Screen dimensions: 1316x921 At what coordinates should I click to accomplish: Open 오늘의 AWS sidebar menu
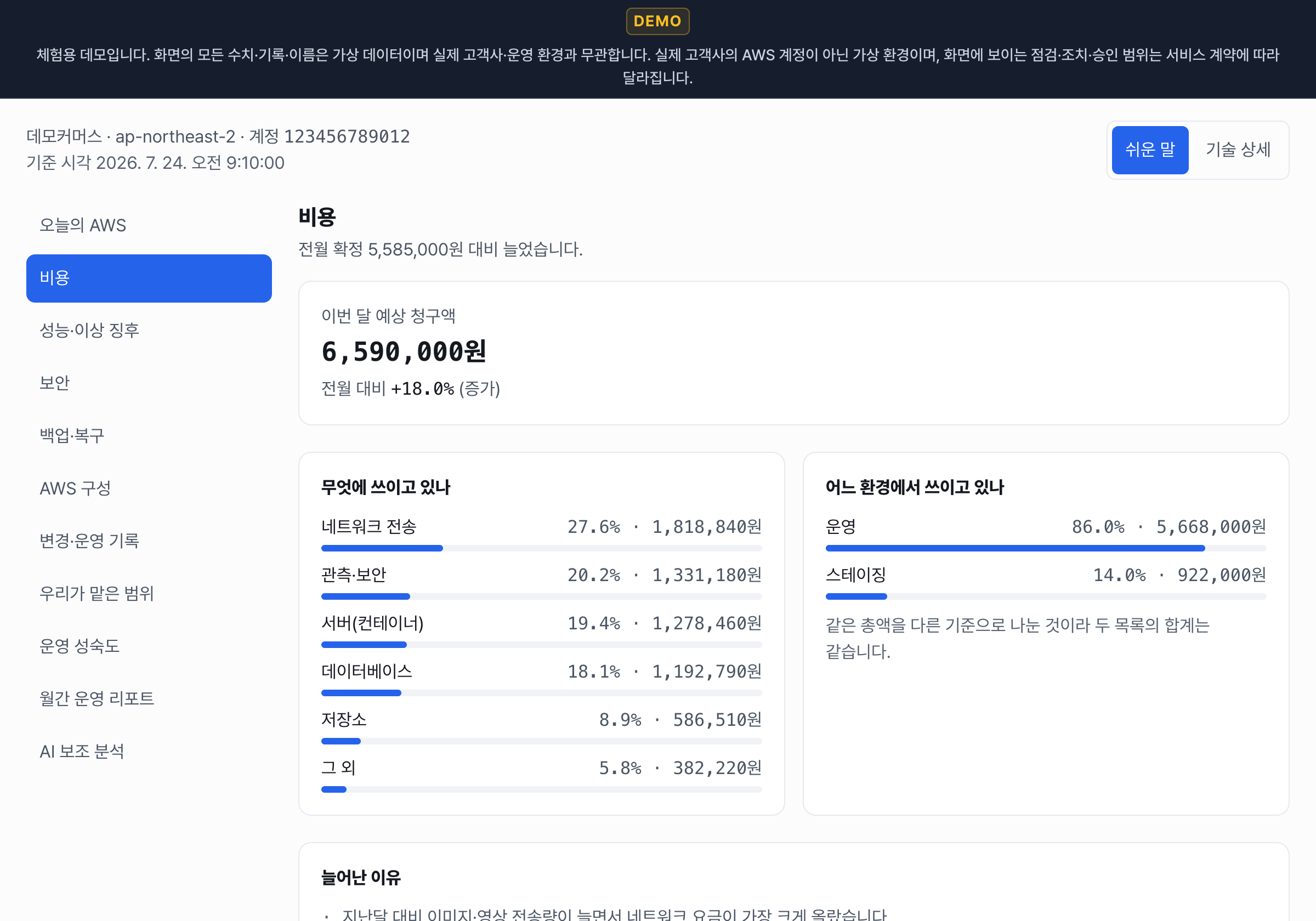coord(149,225)
